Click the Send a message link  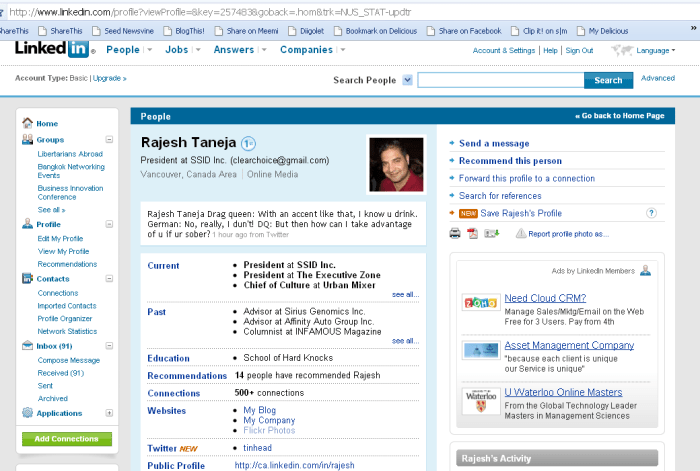pyautogui.click(x=494, y=143)
